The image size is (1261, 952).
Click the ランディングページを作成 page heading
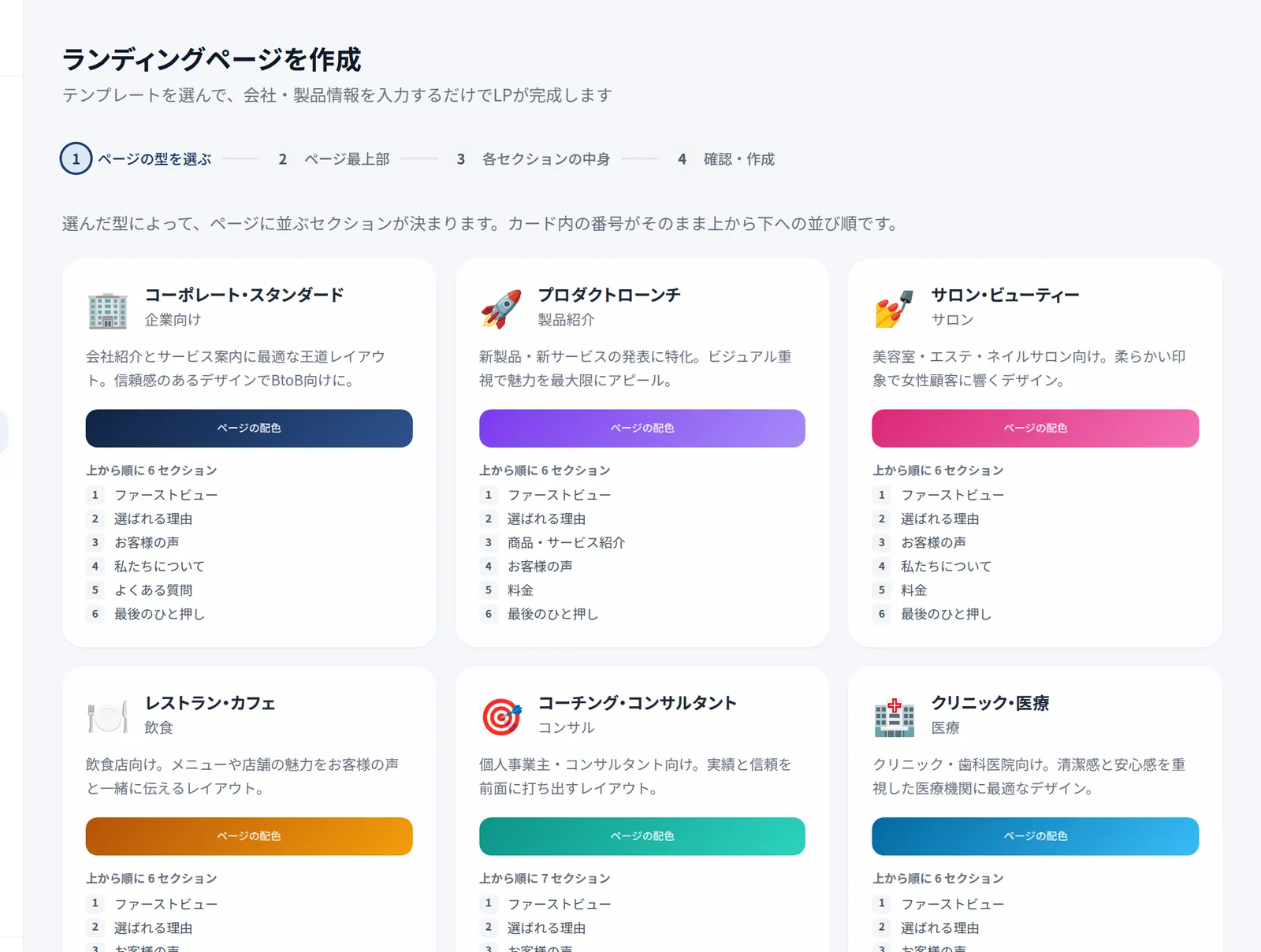tap(211, 60)
